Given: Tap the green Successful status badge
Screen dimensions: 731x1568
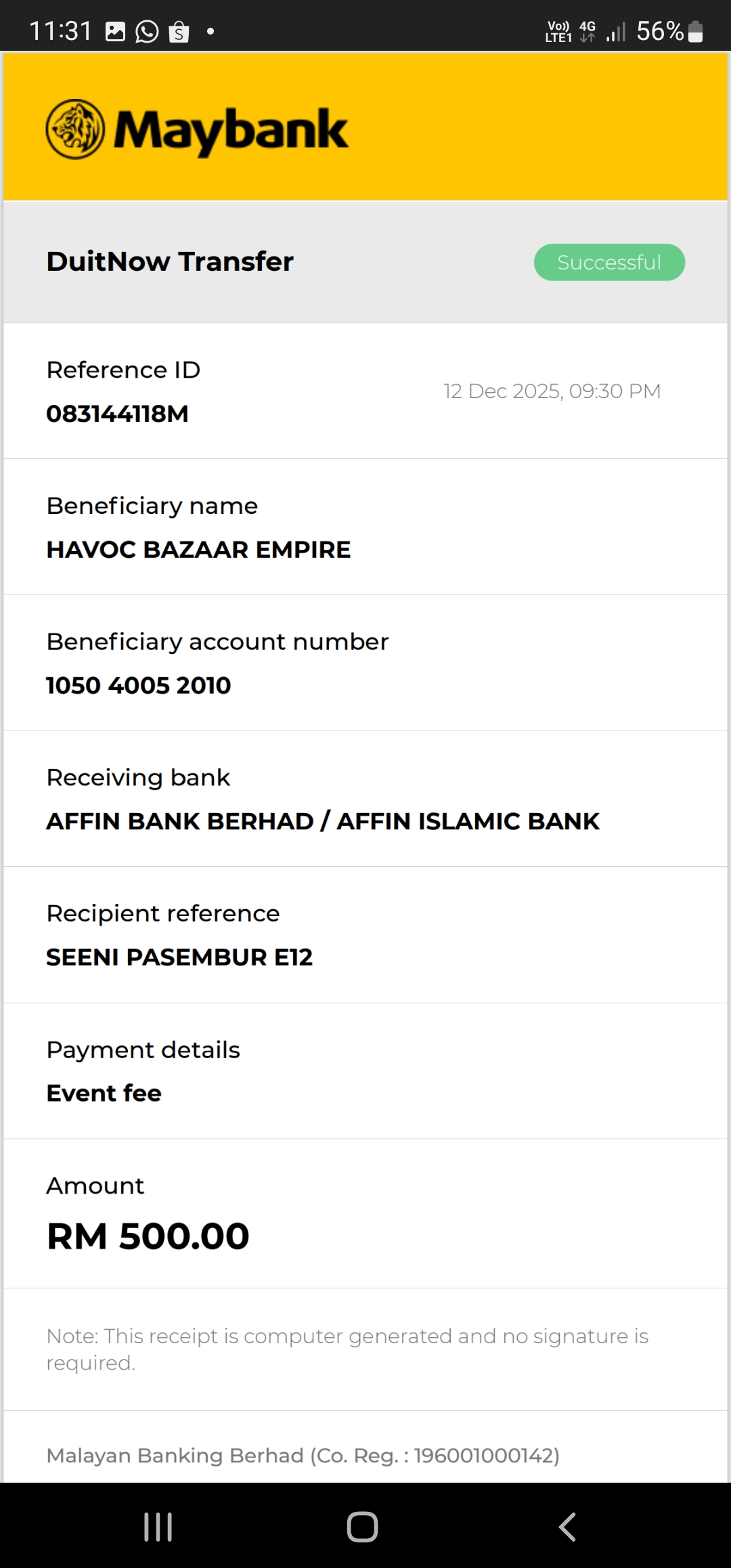Looking at the screenshot, I should 609,262.
